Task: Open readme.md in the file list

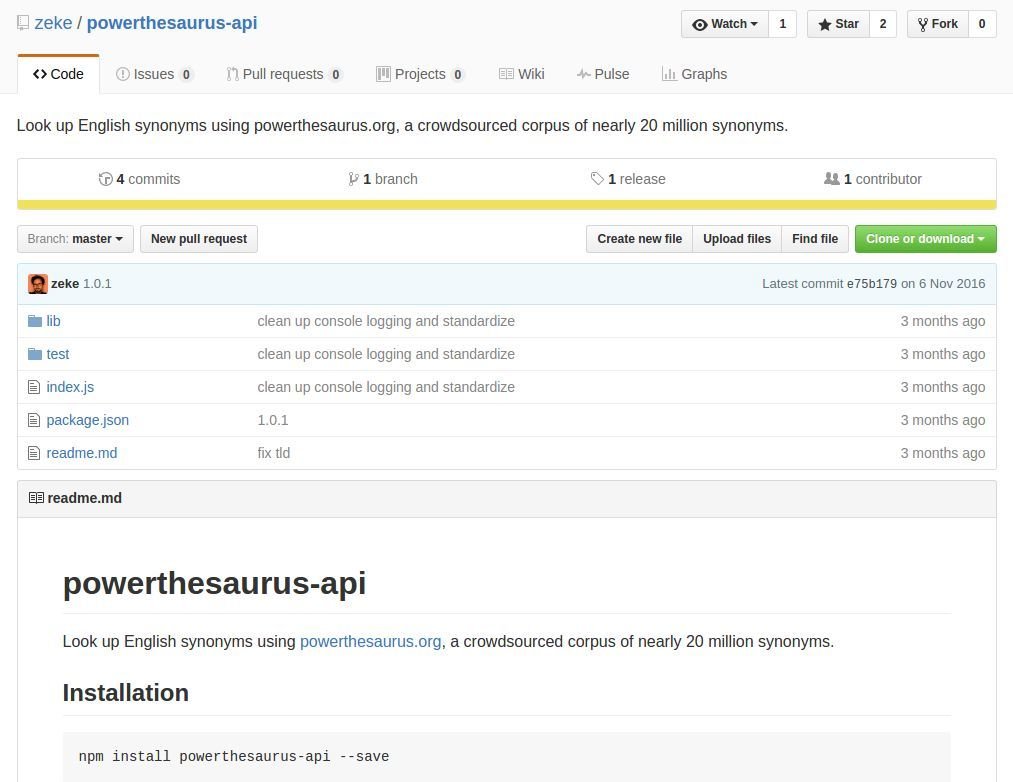Action: [x=82, y=453]
